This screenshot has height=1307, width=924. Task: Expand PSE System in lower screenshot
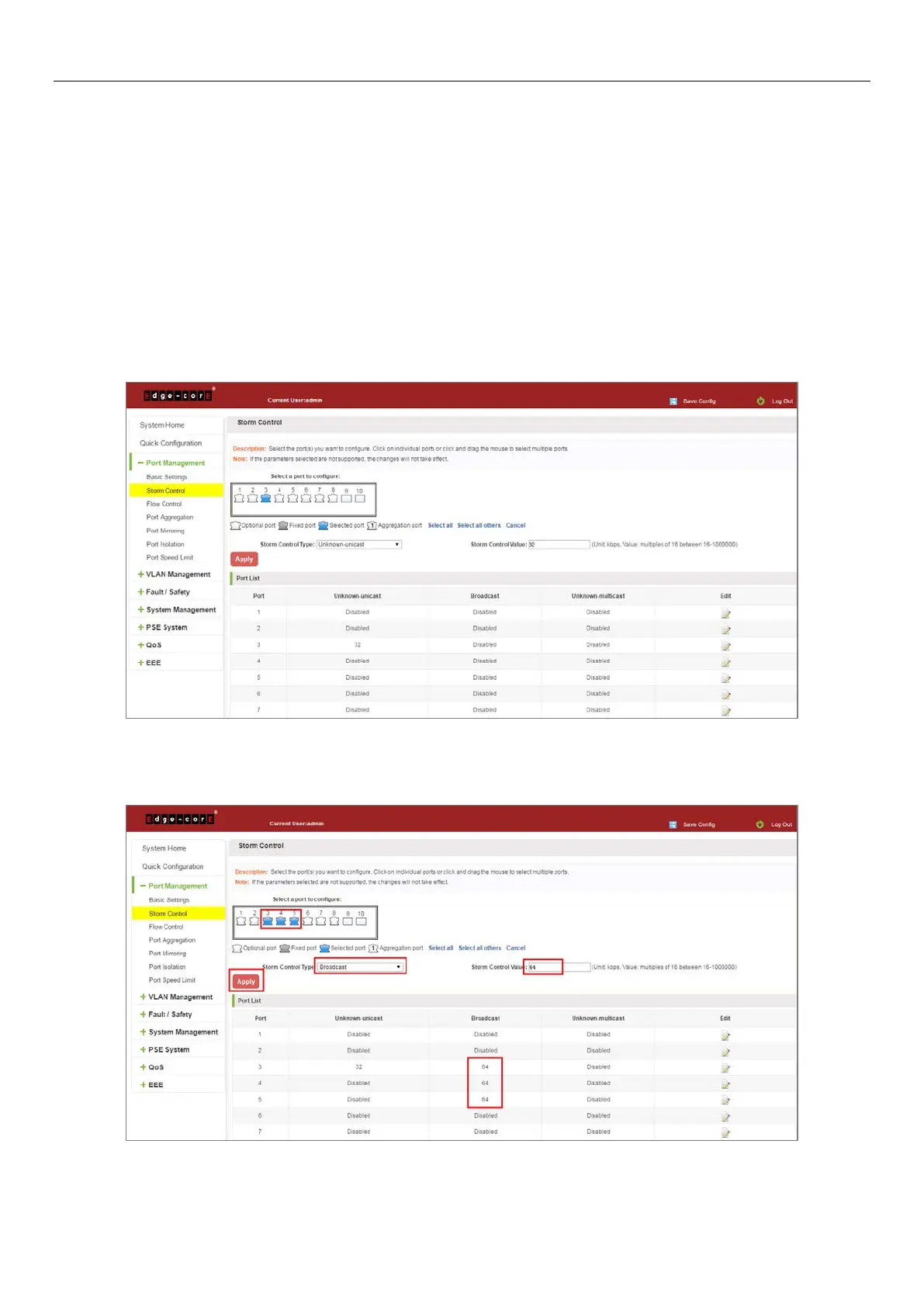pyautogui.click(x=164, y=1049)
